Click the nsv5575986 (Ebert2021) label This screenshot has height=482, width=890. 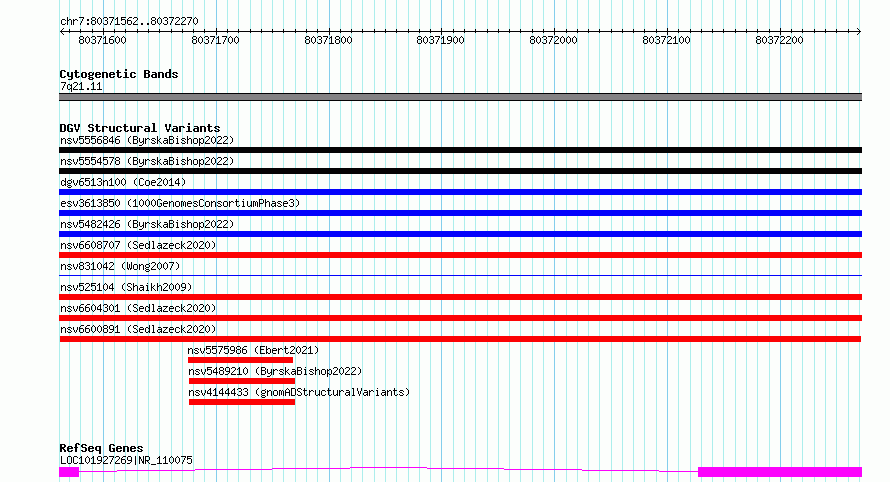point(253,350)
